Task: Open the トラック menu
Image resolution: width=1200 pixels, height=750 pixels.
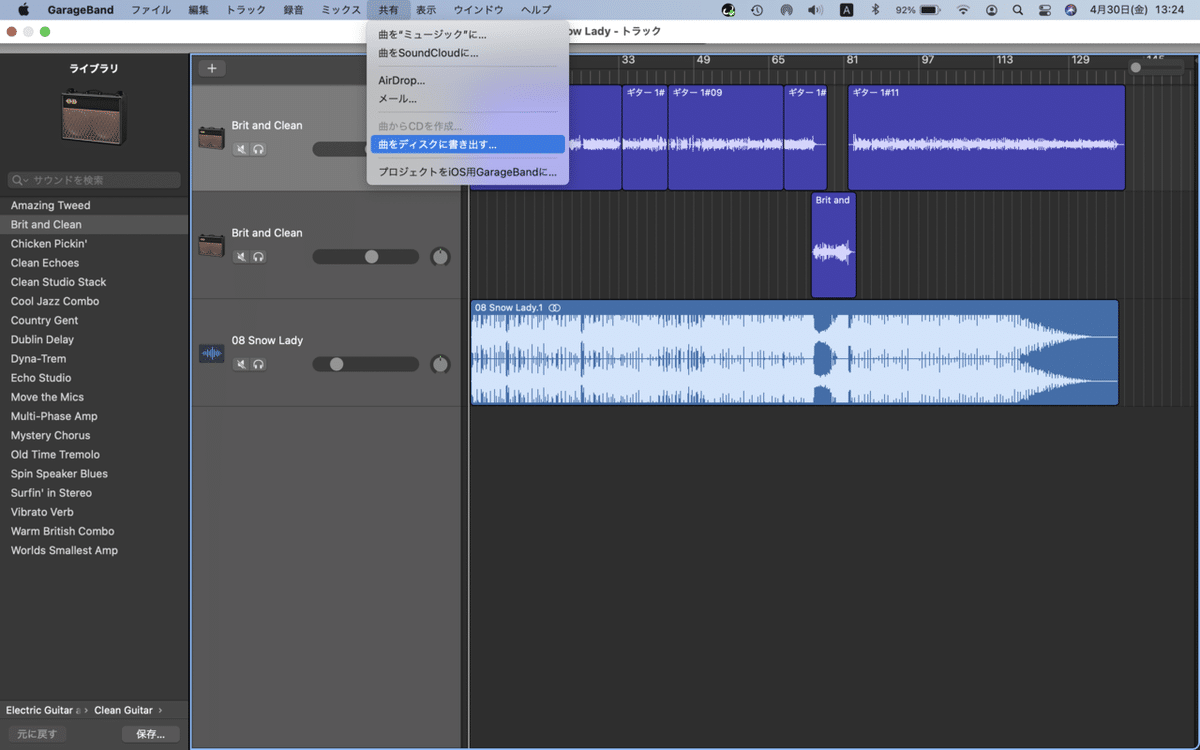Action: click(x=246, y=10)
